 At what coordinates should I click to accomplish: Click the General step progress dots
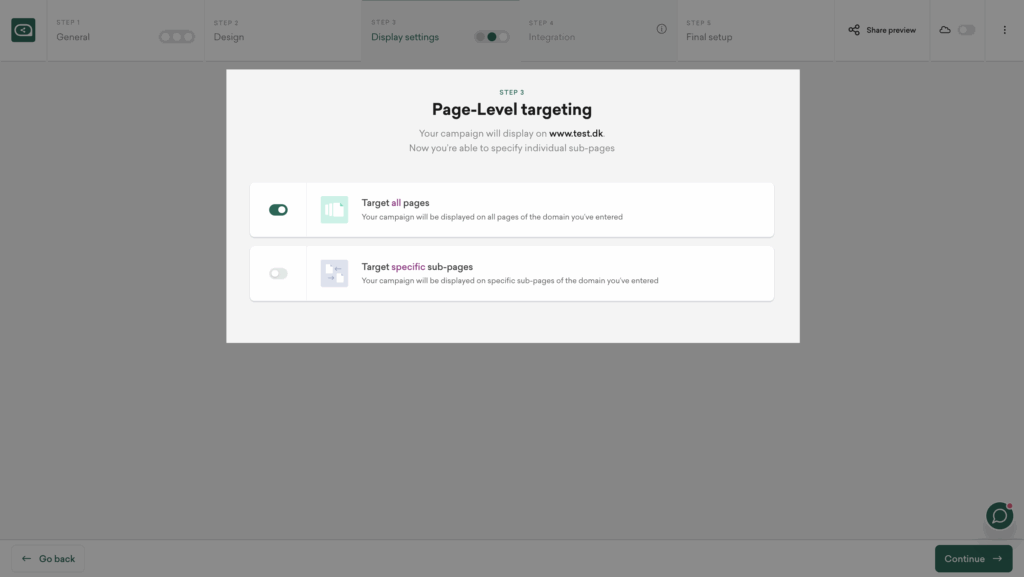tap(177, 37)
